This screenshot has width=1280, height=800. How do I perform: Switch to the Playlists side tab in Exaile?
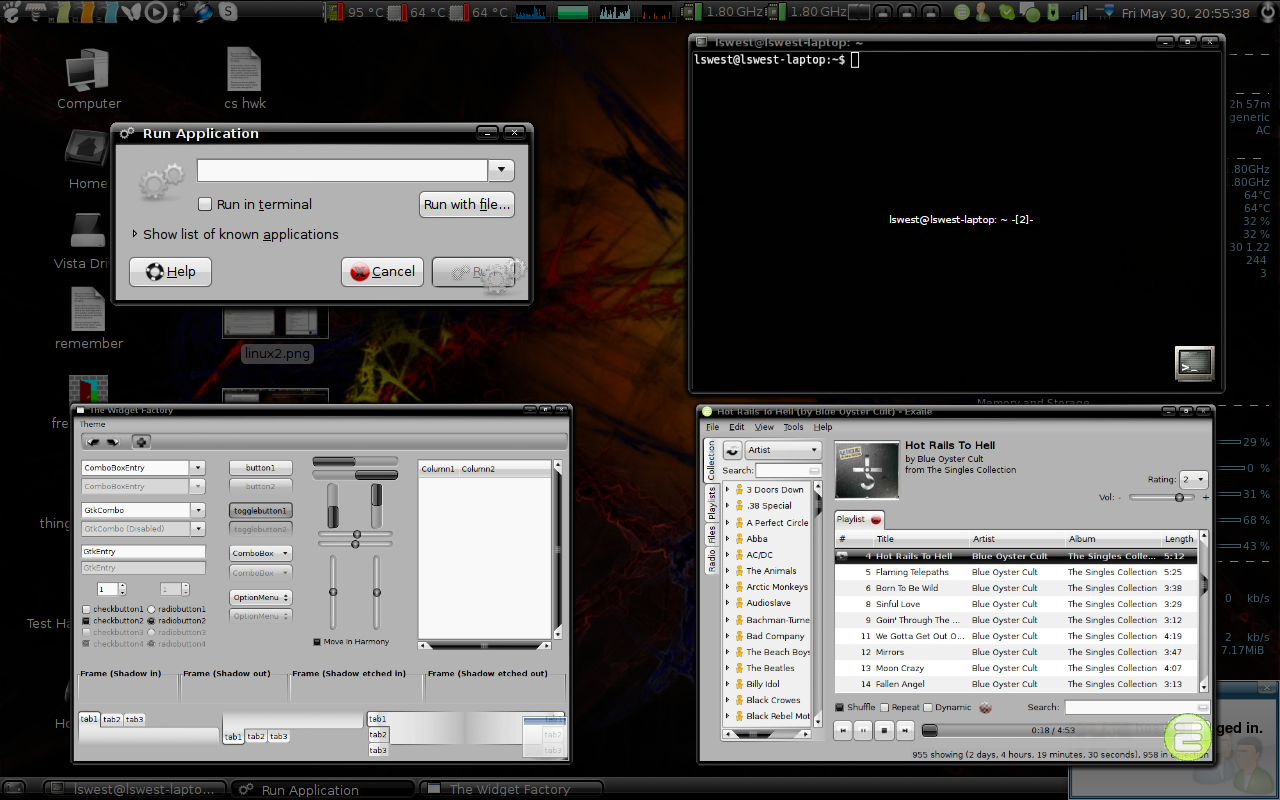coord(712,505)
